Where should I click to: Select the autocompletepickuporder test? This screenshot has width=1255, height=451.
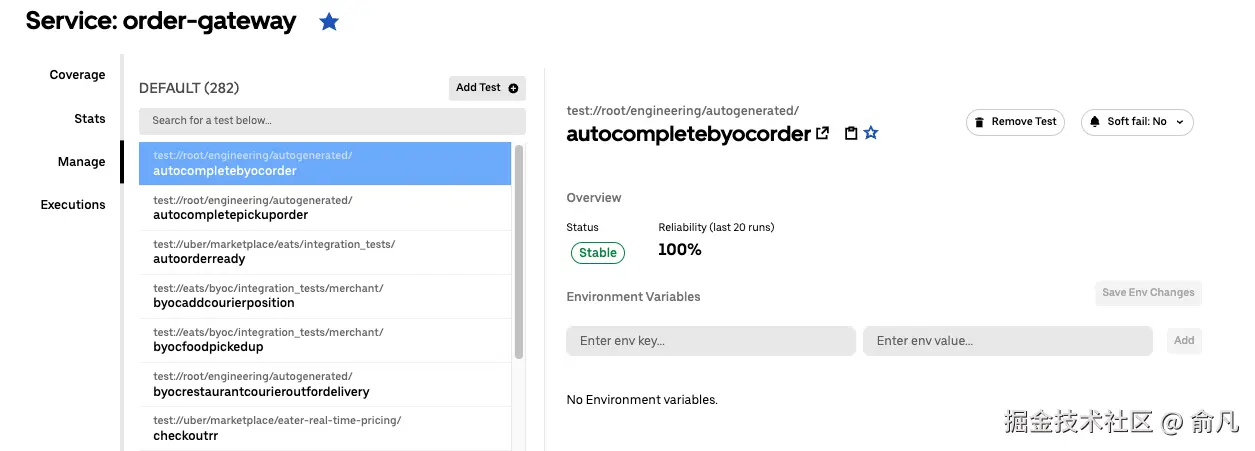pyautogui.click(x=325, y=208)
